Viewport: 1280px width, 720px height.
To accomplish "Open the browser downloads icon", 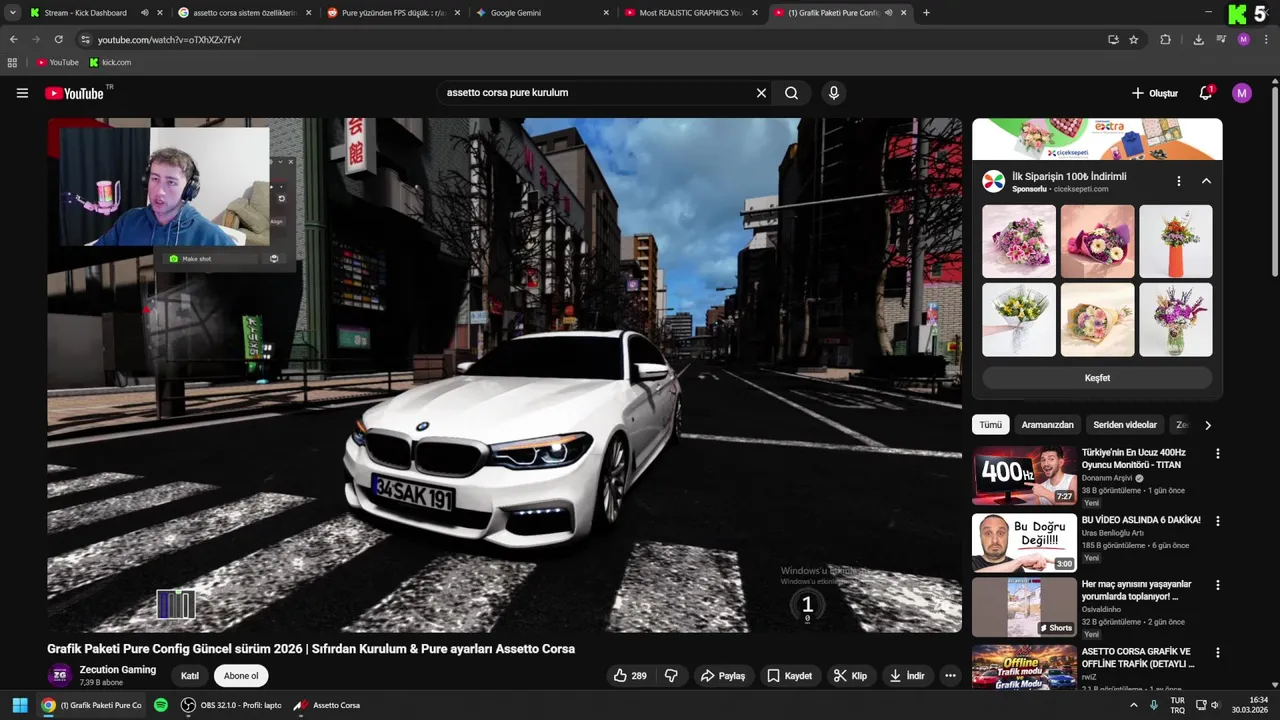I will click(1198, 40).
